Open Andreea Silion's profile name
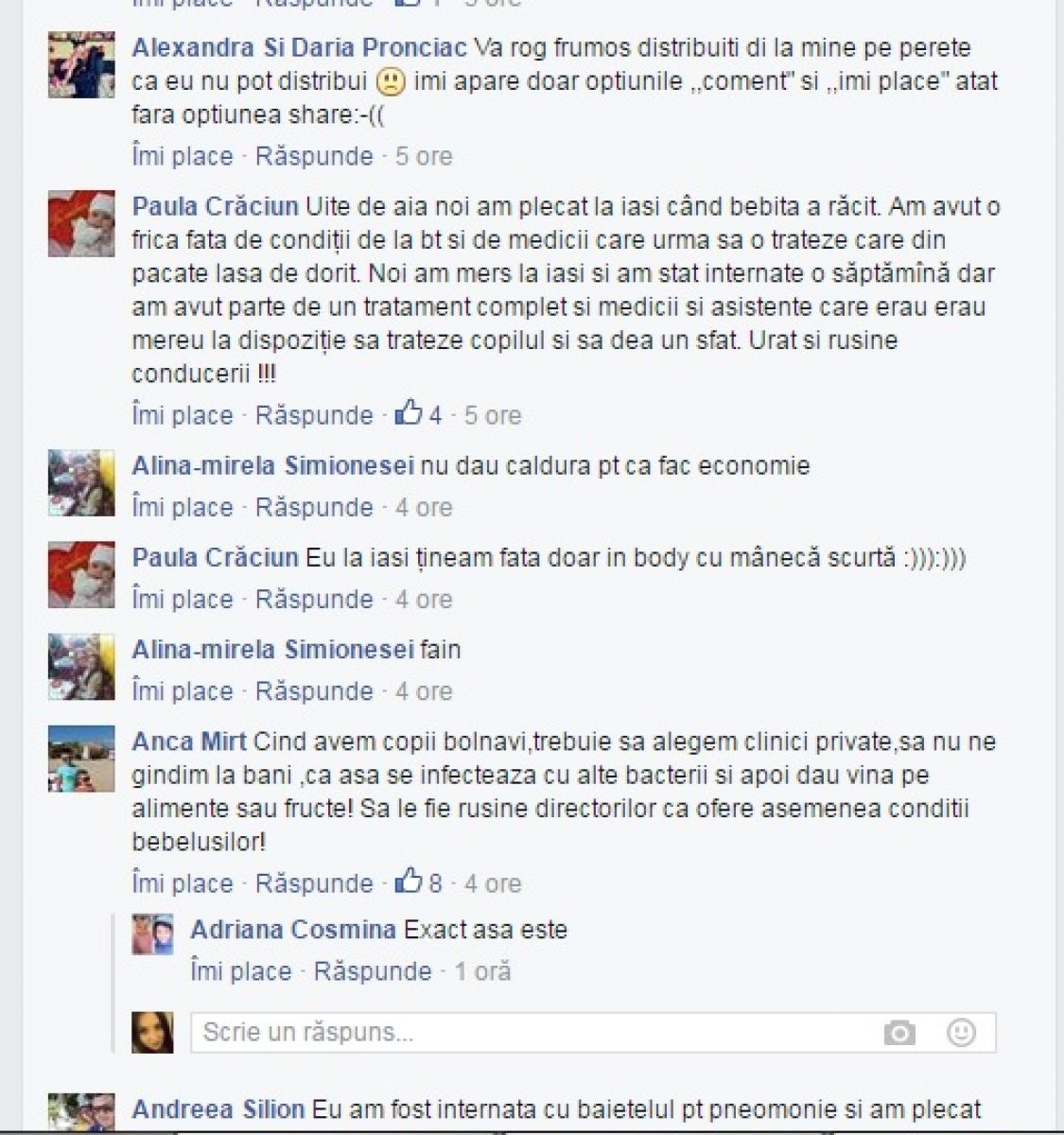The height and width of the screenshot is (1135, 1064). tap(218, 1109)
